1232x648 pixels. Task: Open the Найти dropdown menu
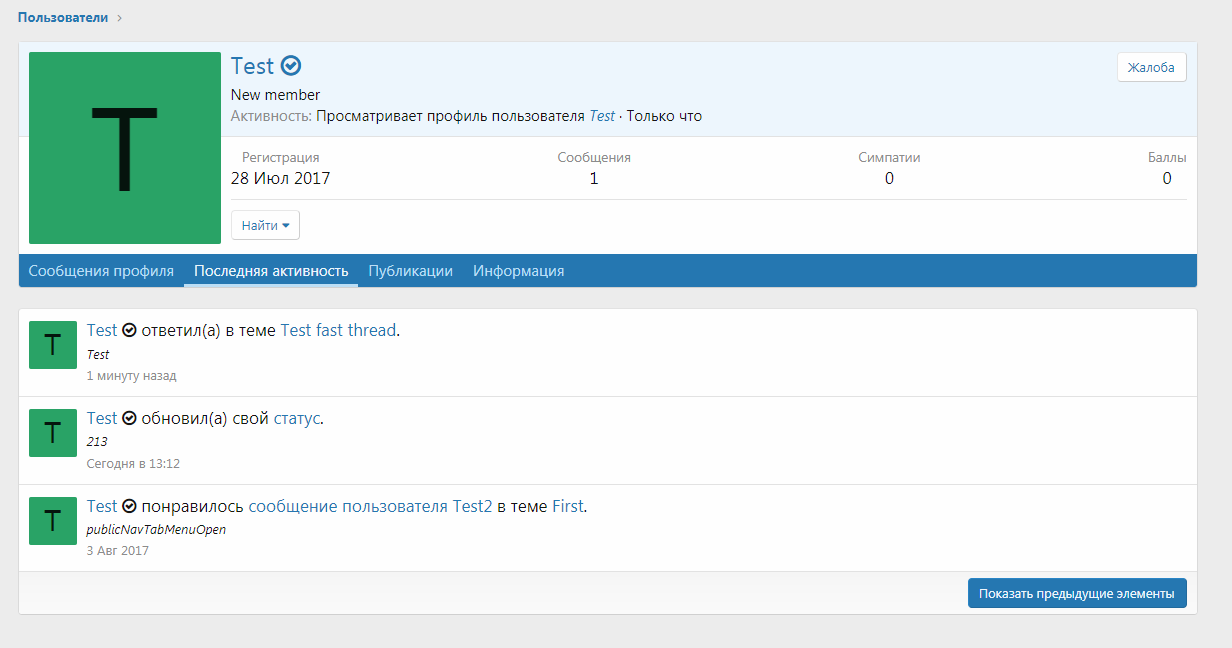tap(264, 224)
